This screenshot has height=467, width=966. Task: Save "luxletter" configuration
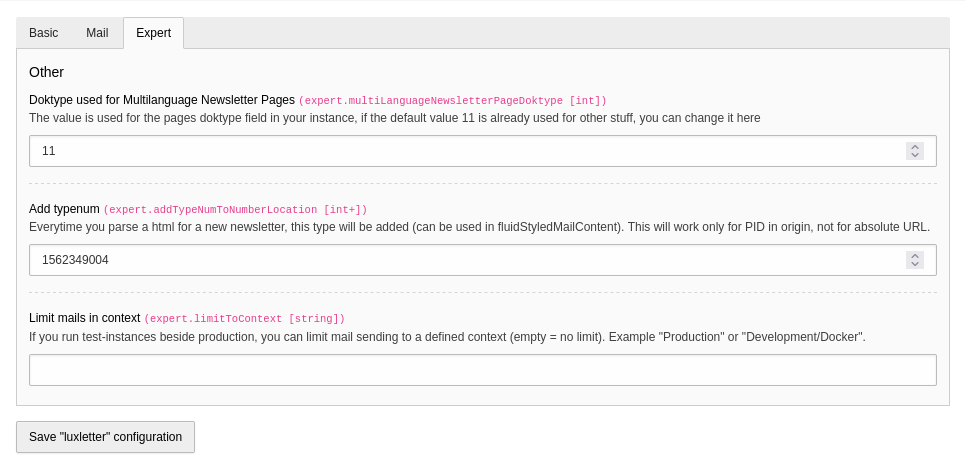coord(105,437)
